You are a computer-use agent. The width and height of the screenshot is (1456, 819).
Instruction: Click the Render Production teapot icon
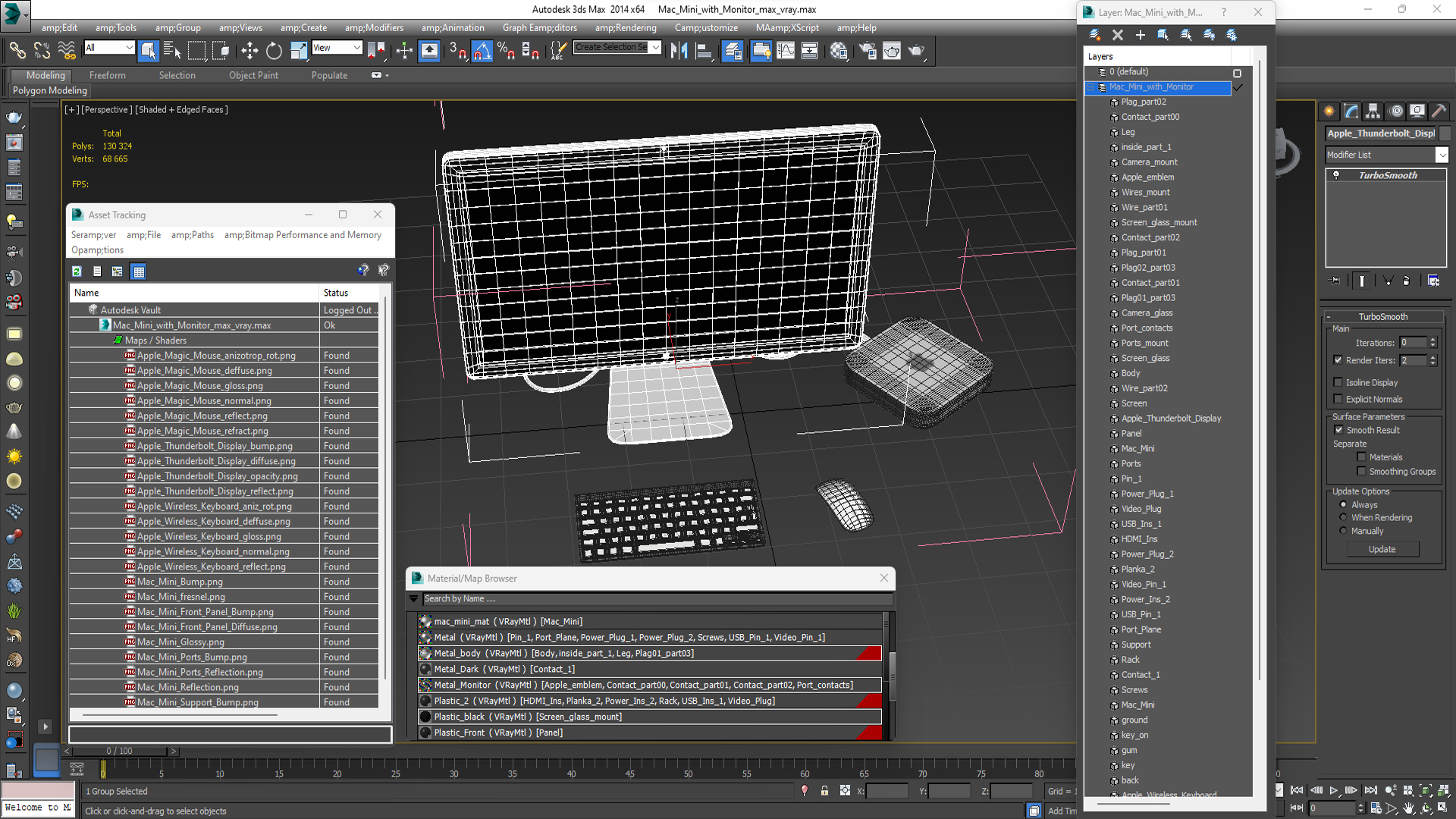point(916,51)
